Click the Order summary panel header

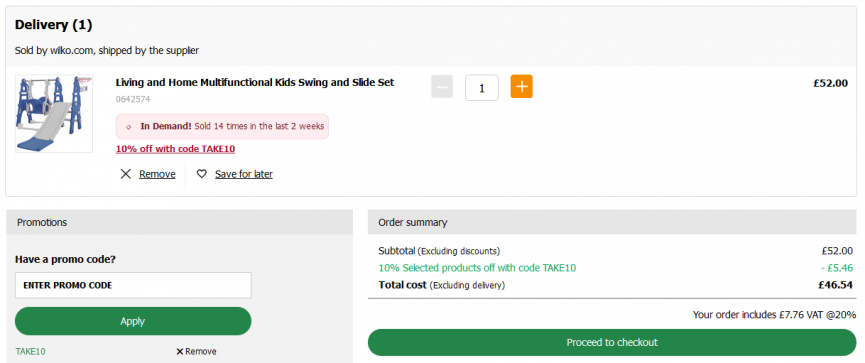pos(612,222)
